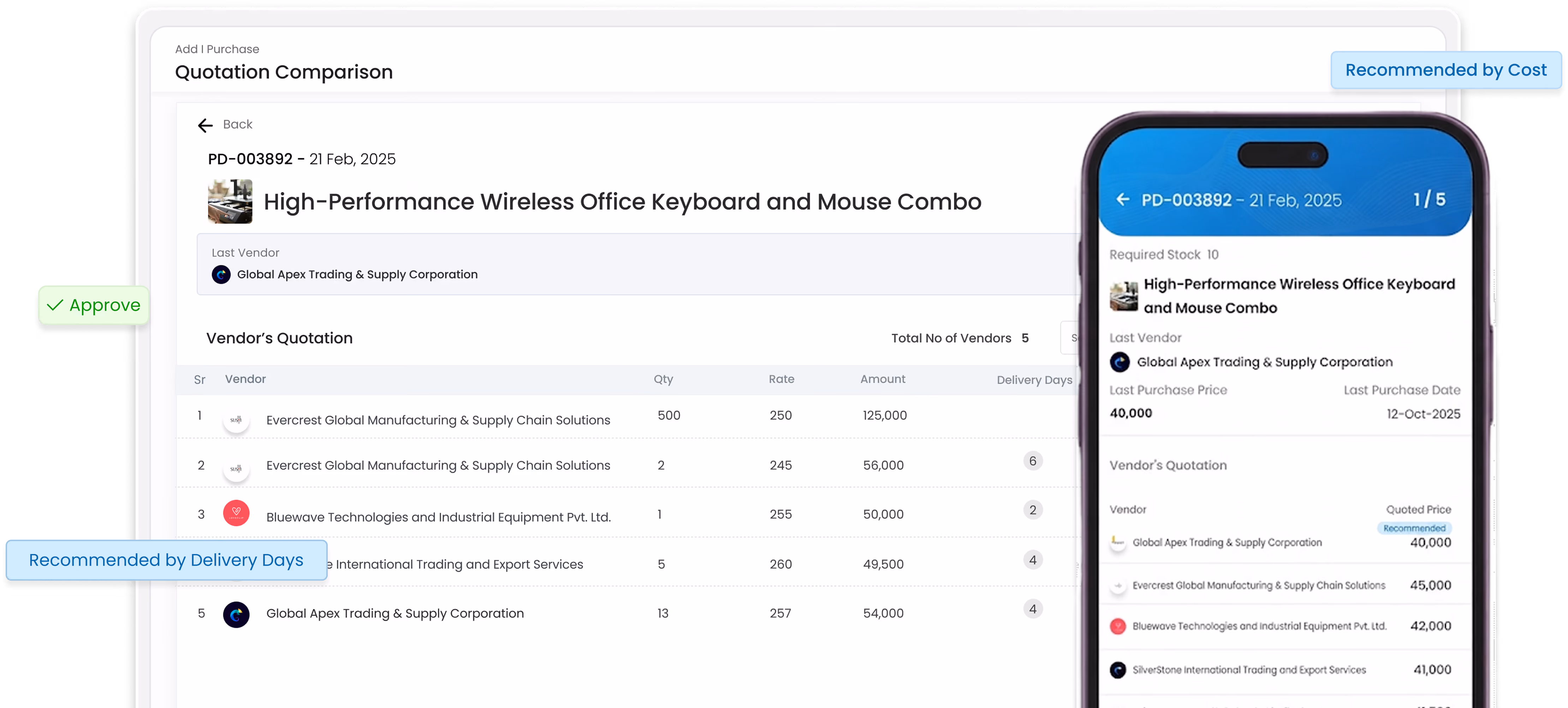Select Global Apex Trading row 5 vendor name
1568x708 pixels.
395,614
